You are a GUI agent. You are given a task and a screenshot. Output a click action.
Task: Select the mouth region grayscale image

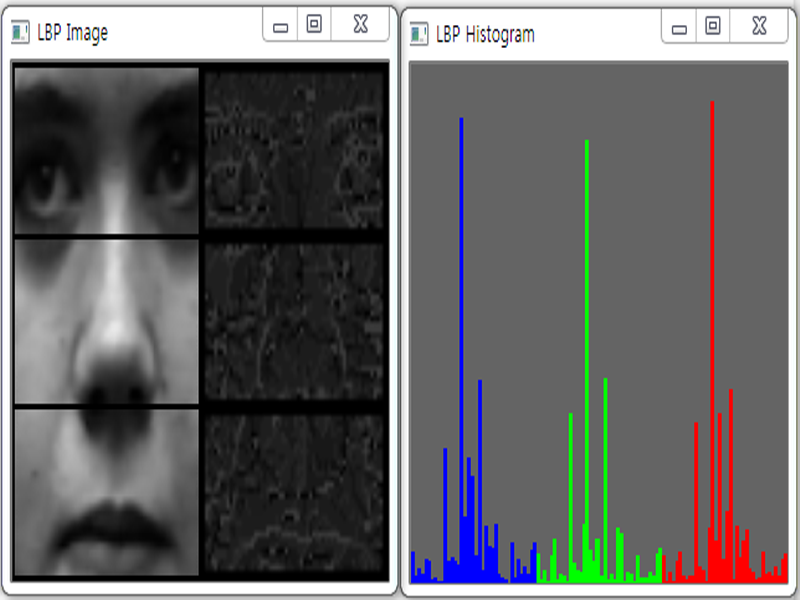(106, 492)
